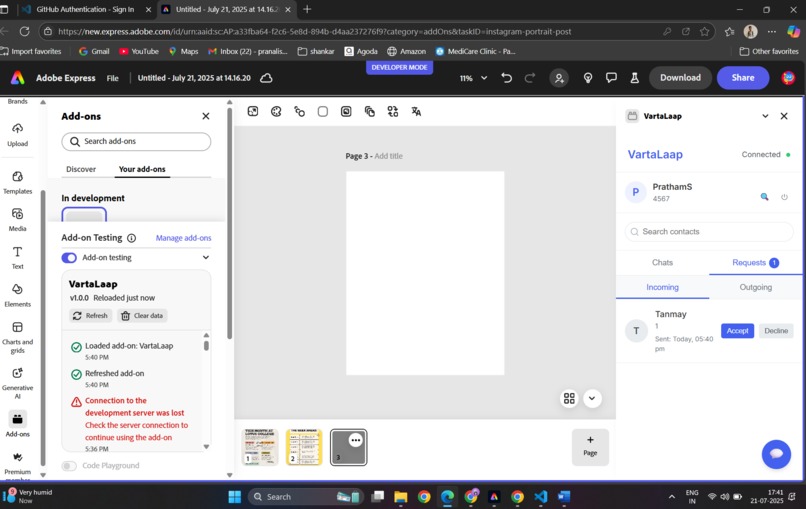The image size is (806, 509).
Task: Open the page 3 thumbnail options menu
Action: [356, 440]
